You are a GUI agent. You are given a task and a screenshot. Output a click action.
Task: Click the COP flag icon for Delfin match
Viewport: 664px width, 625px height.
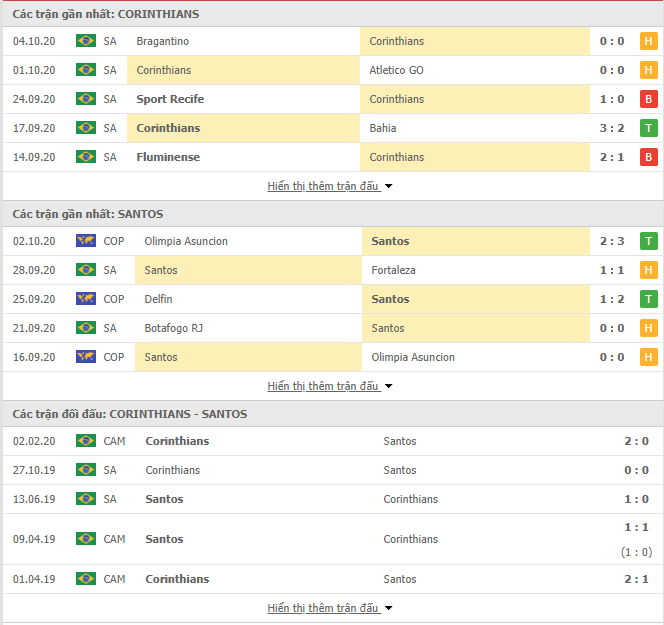tap(85, 299)
